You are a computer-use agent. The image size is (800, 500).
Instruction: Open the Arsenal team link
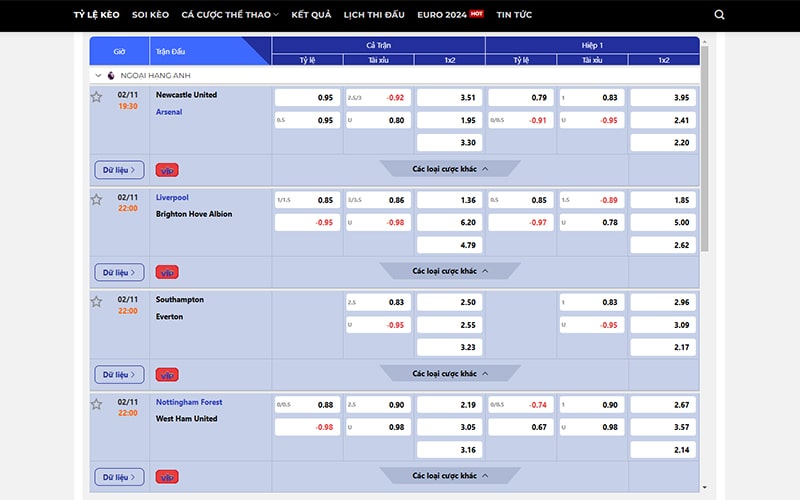pos(169,112)
